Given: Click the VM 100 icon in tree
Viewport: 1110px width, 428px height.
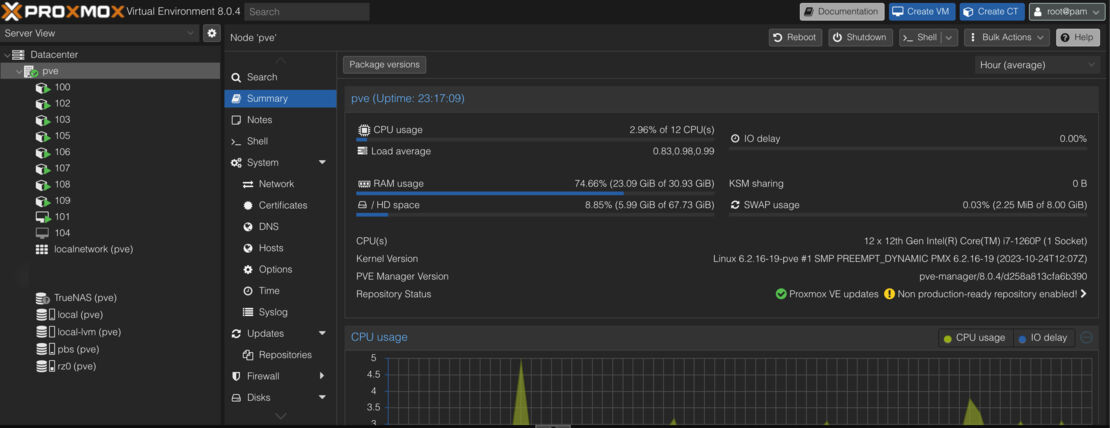Looking at the screenshot, I should pyautogui.click(x=43, y=88).
